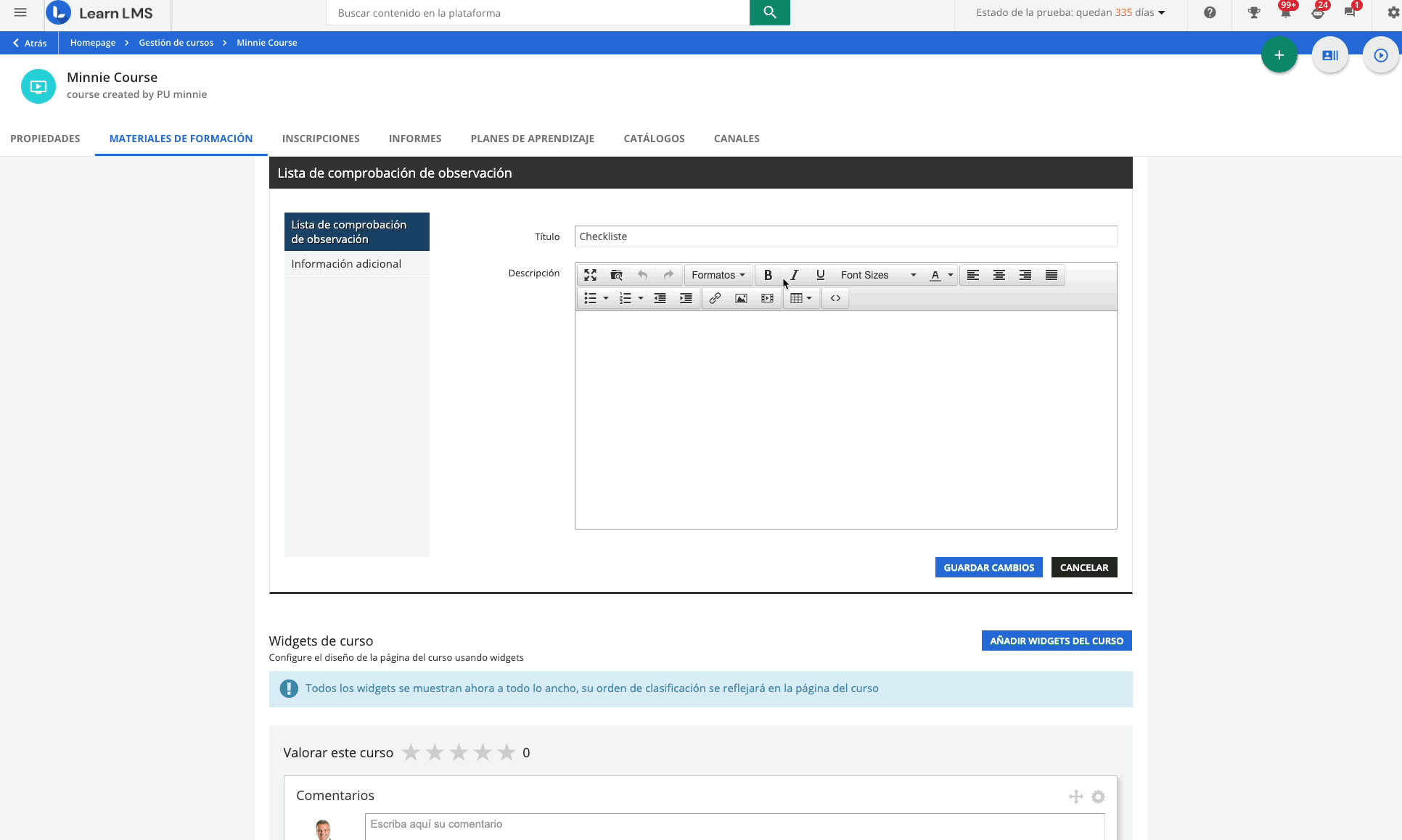
Task: Open the table insert dropdown
Action: (801, 298)
